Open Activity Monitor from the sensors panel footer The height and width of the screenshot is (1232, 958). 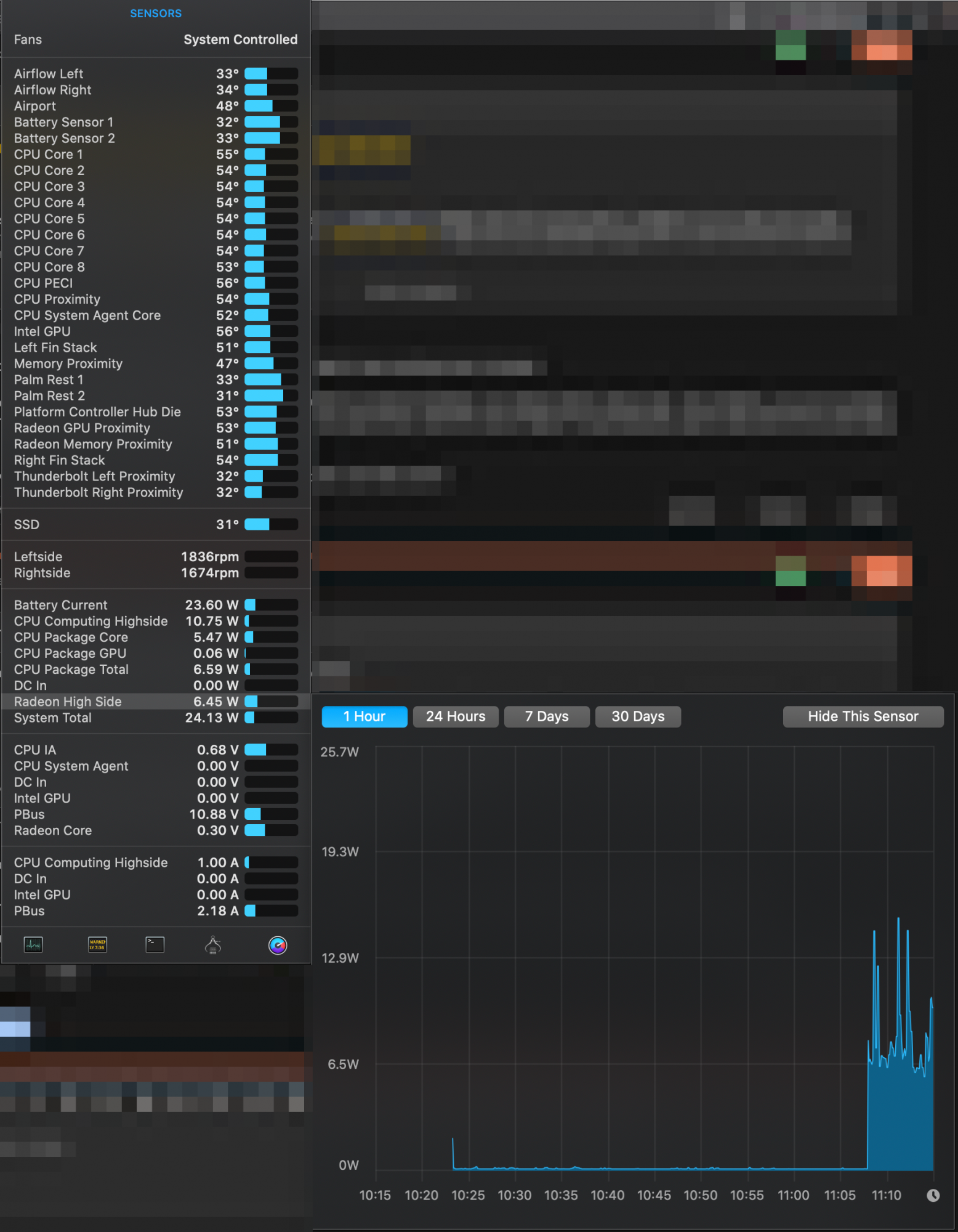33,944
